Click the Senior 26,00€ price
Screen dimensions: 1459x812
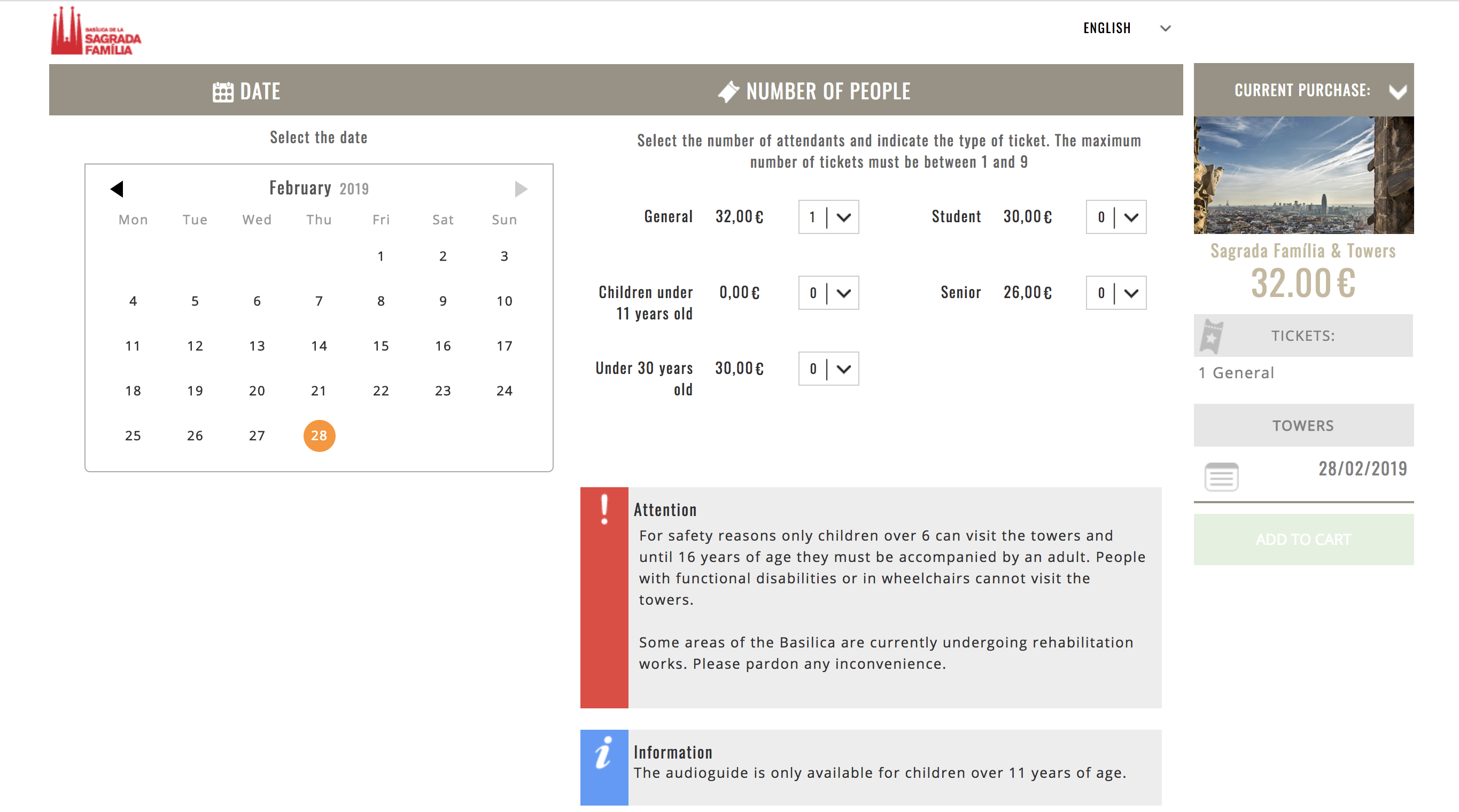tap(1027, 293)
